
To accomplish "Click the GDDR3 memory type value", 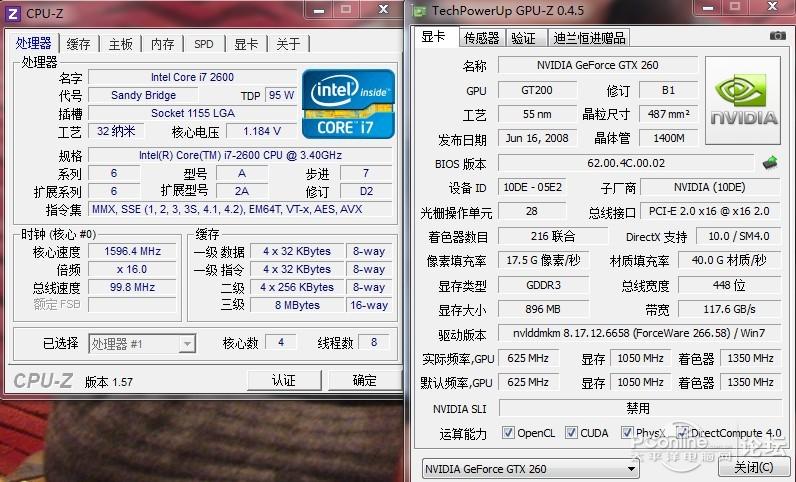I will pos(543,285).
